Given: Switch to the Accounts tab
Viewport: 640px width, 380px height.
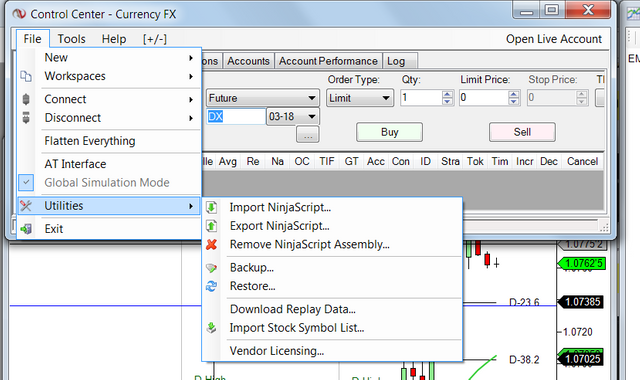Looking at the screenshot, I should pos(249,61).
